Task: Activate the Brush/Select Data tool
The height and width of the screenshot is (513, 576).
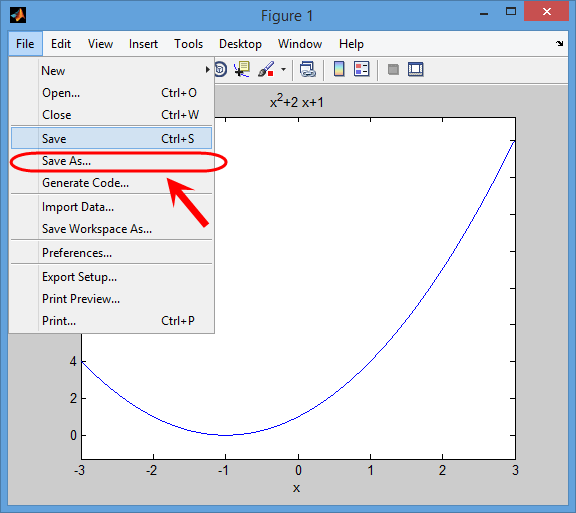Action: tap(266, 69)
